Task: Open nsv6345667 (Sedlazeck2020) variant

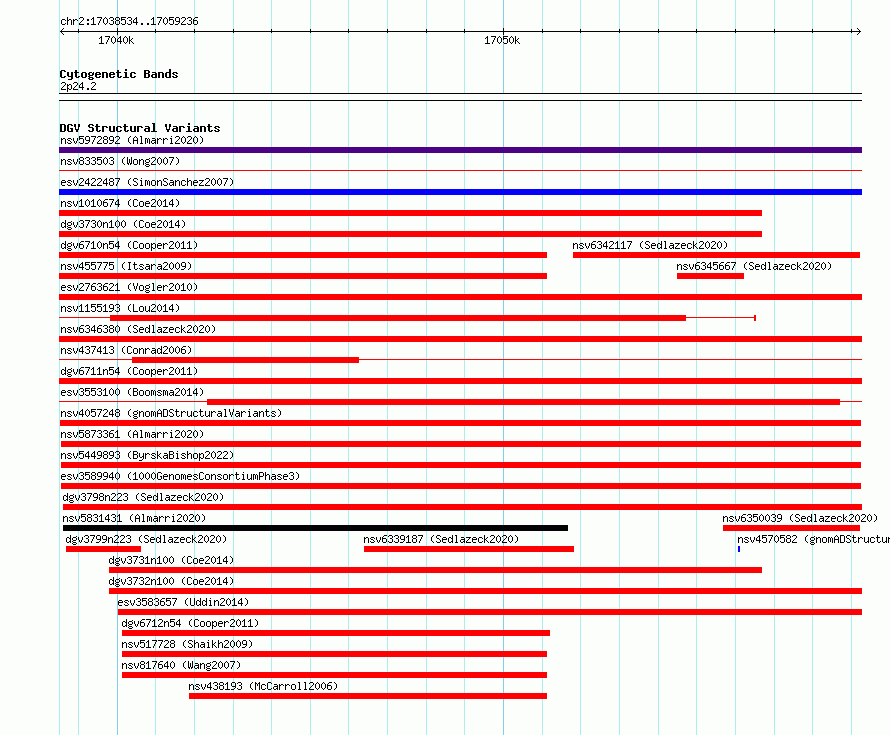Action: 754,266
